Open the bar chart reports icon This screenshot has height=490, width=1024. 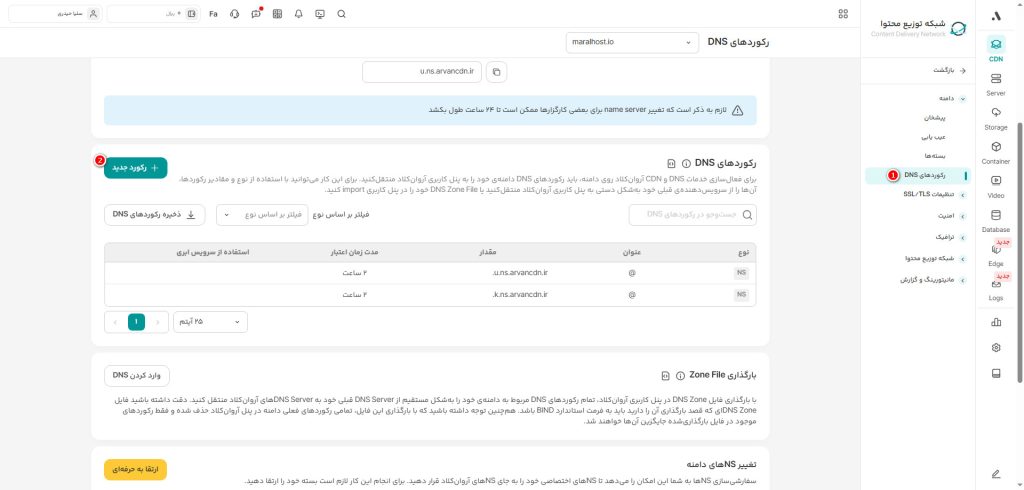996,321
